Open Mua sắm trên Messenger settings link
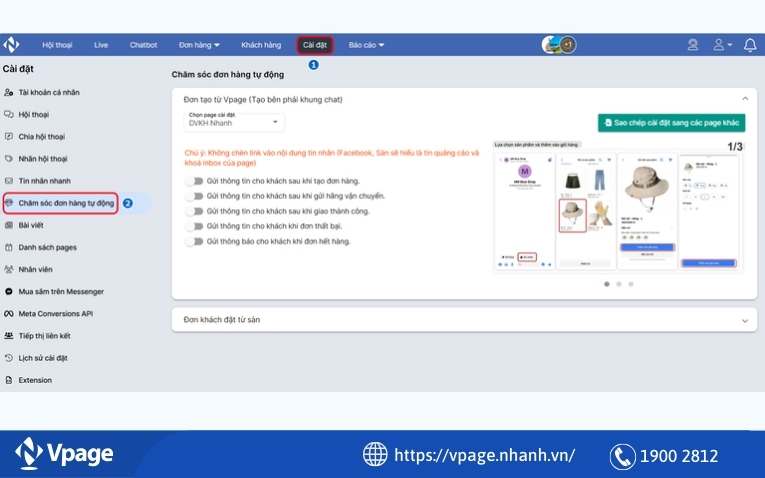The height and width of the screenshot is (478, 765). [x=61, y=292]
